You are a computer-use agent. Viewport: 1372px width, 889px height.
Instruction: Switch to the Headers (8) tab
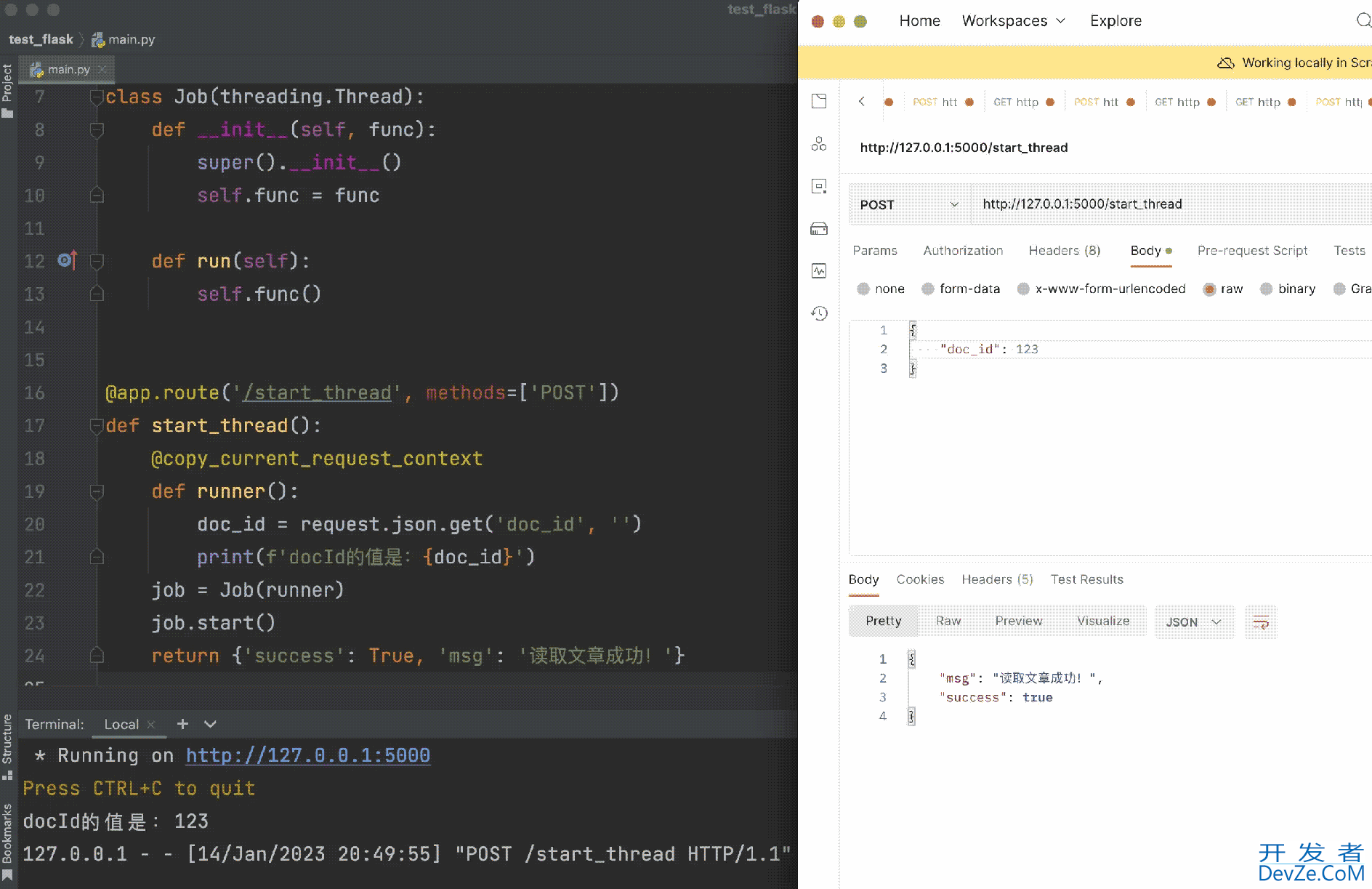1065,251
